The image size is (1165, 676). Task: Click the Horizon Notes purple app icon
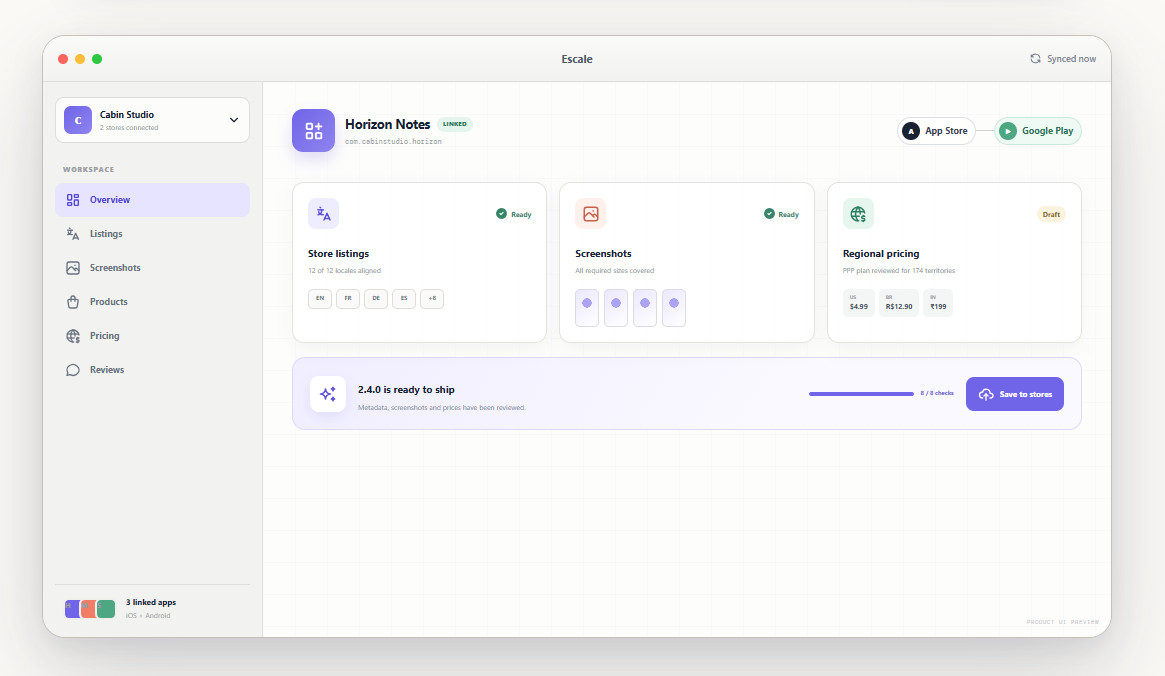click(x=314, y=131)
